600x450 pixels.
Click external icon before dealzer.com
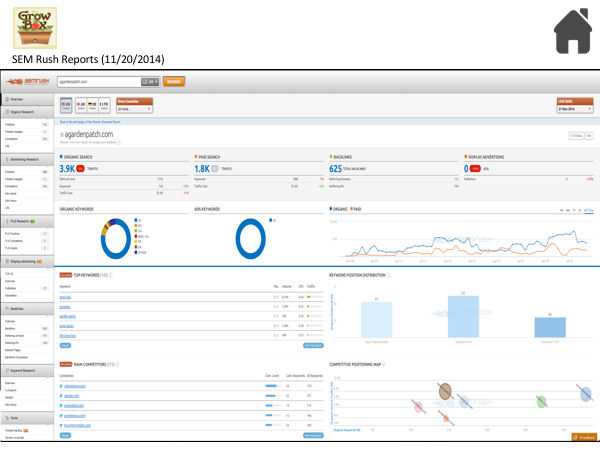[x=61, y=396]
